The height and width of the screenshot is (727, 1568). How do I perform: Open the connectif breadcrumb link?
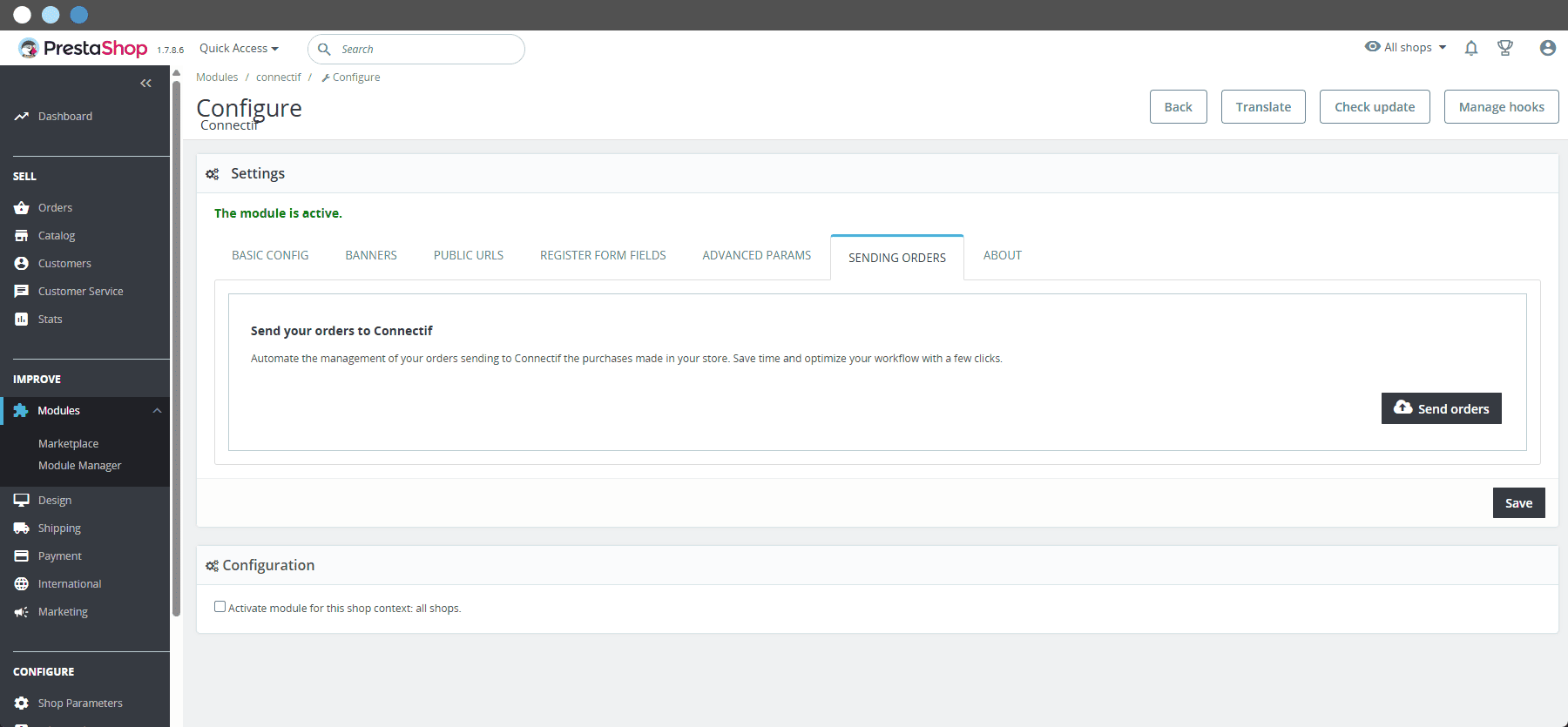(279, 77)
